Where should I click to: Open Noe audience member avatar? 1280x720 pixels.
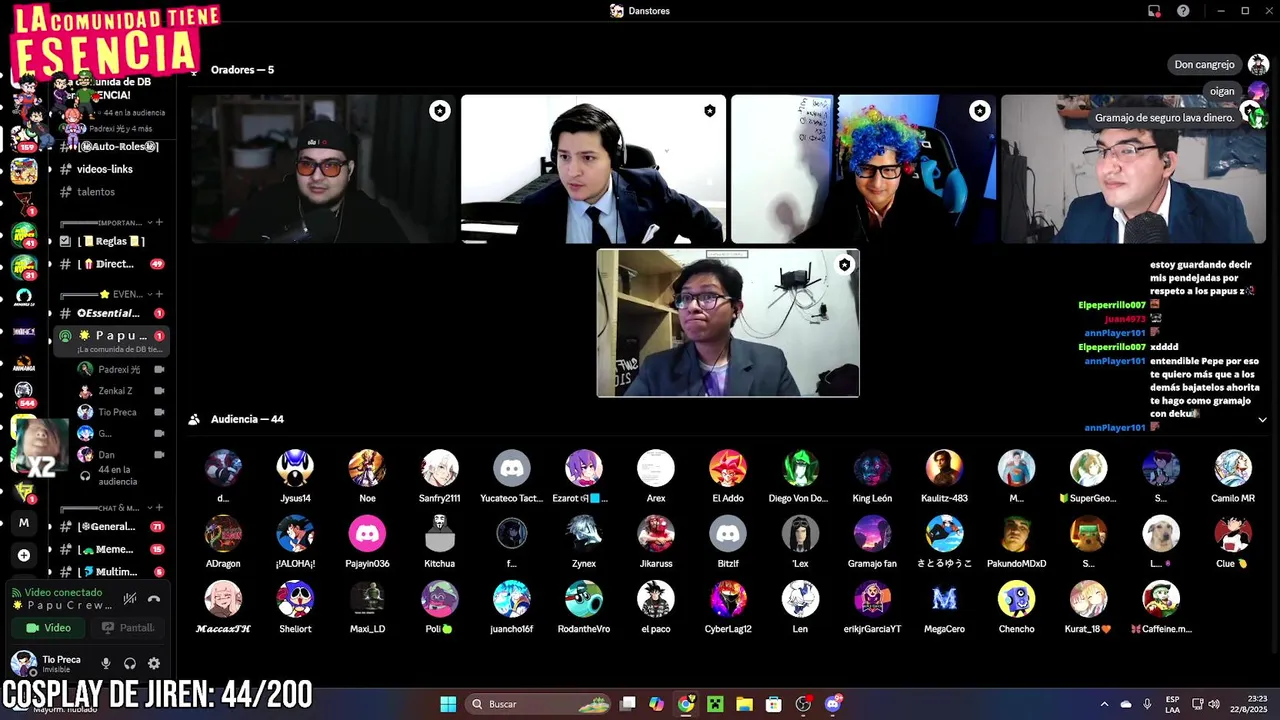(x=367, y=468)
